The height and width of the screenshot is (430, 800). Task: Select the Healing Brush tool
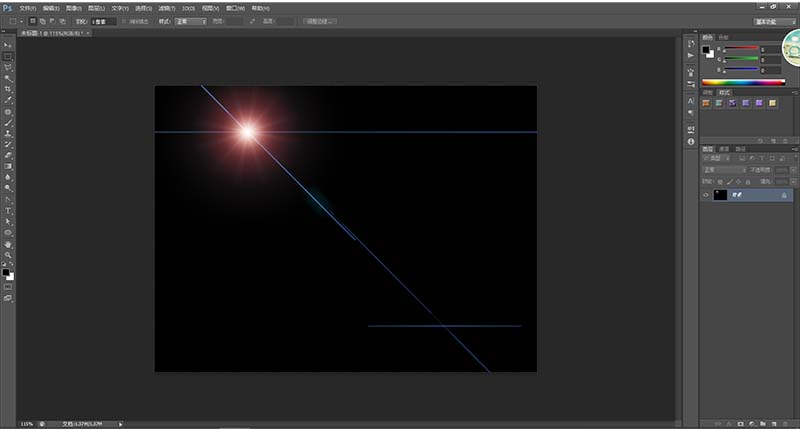8,112
